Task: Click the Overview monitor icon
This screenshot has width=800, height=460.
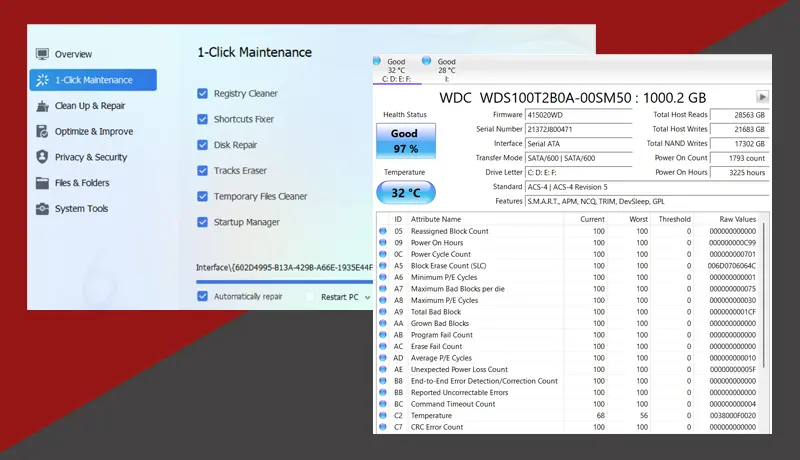Action: 42,54
